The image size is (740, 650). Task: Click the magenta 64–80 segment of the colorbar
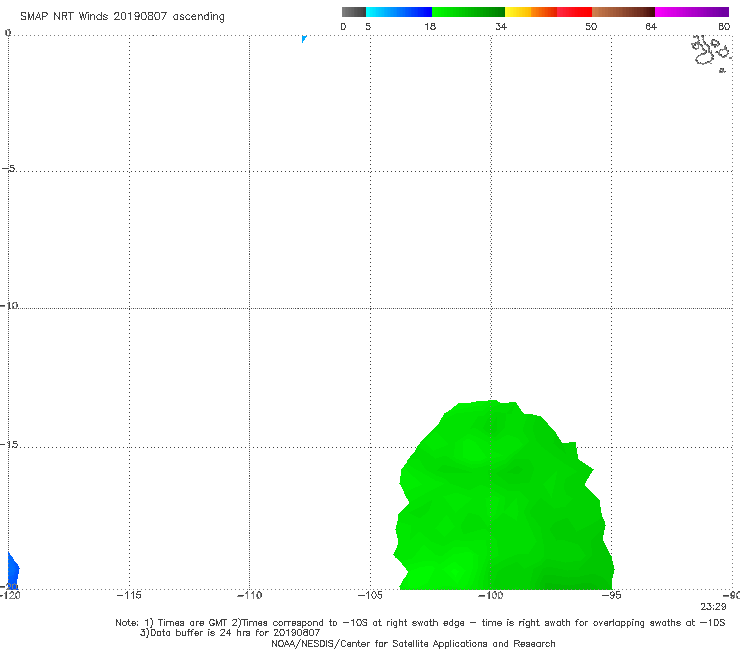click(x=692, y=12)
